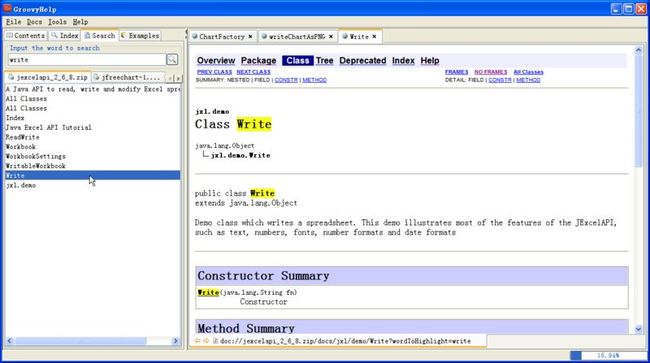Go back using the left arrow icon

click(197, 341)
